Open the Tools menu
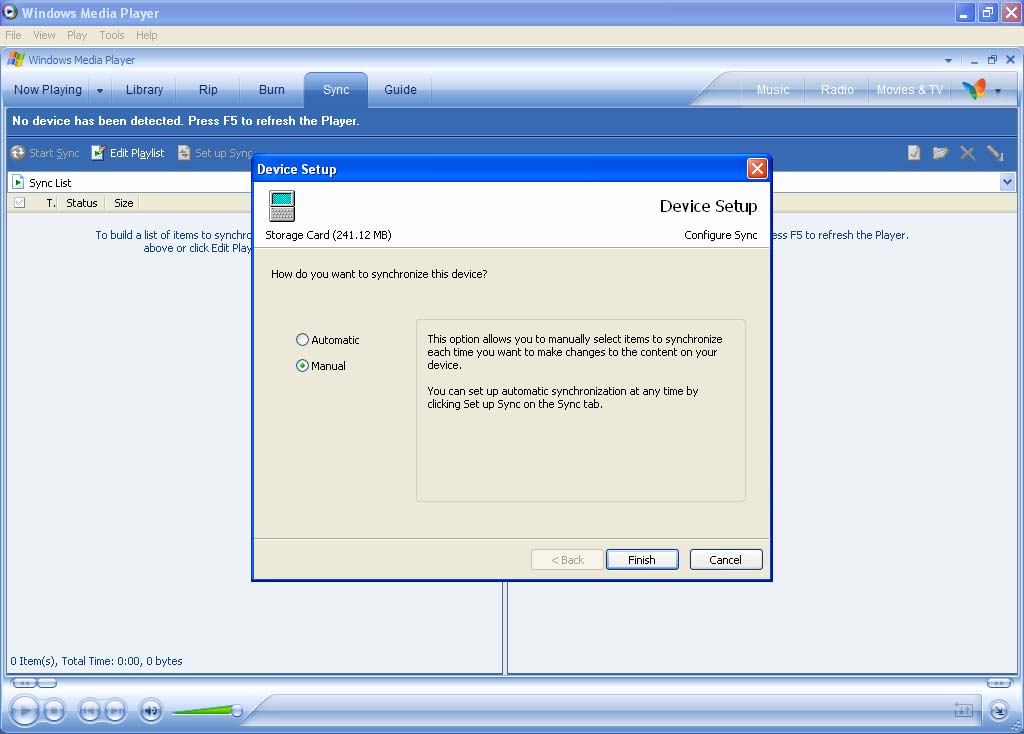 112,35
